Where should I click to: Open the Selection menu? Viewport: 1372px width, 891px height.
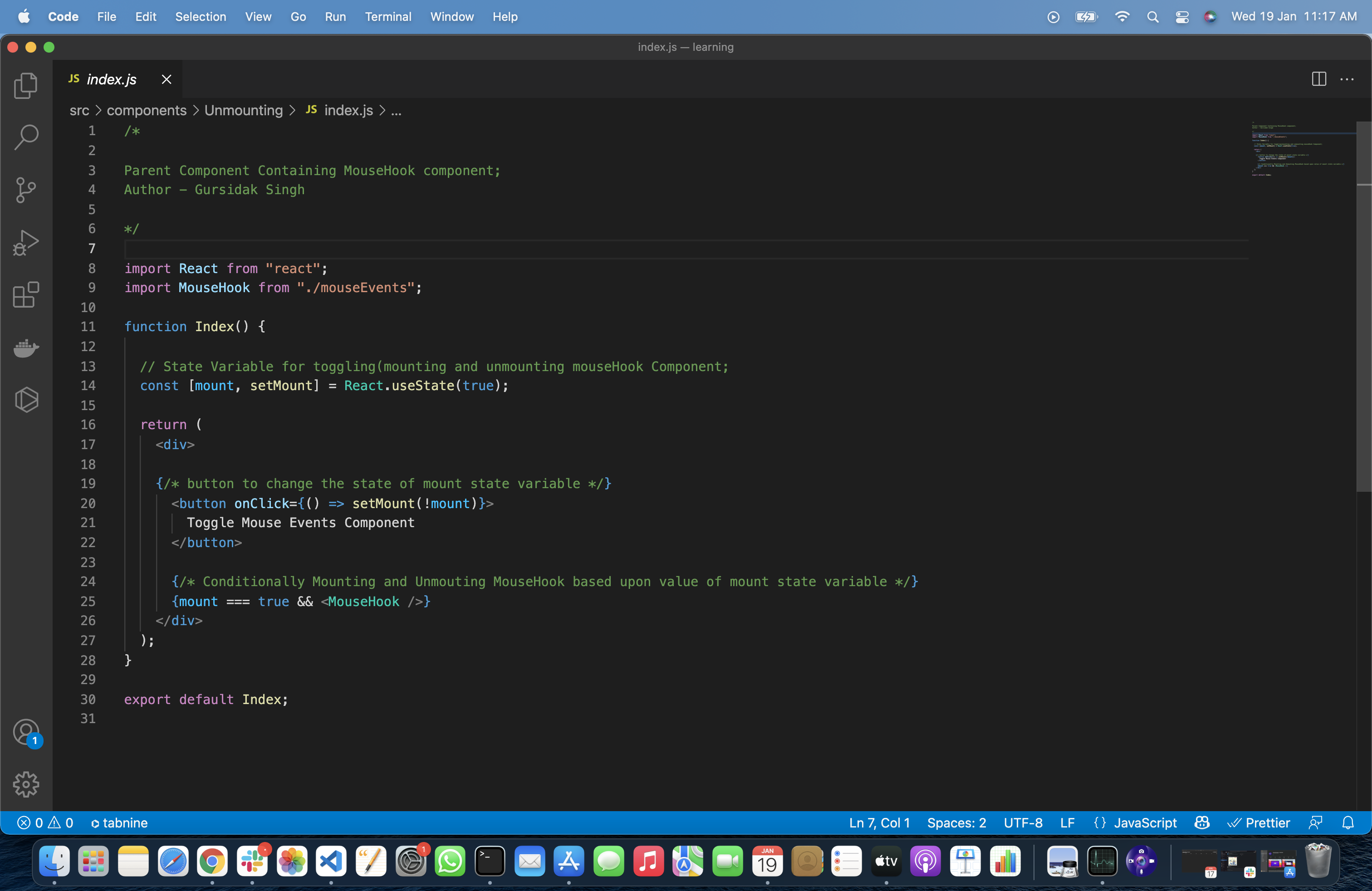(x=201, y=16)
